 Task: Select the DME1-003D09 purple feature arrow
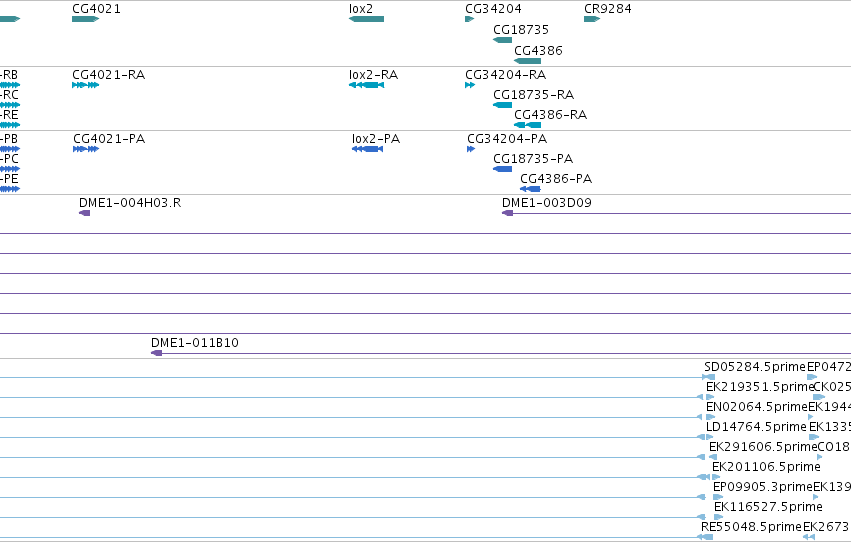click(507, 213)
